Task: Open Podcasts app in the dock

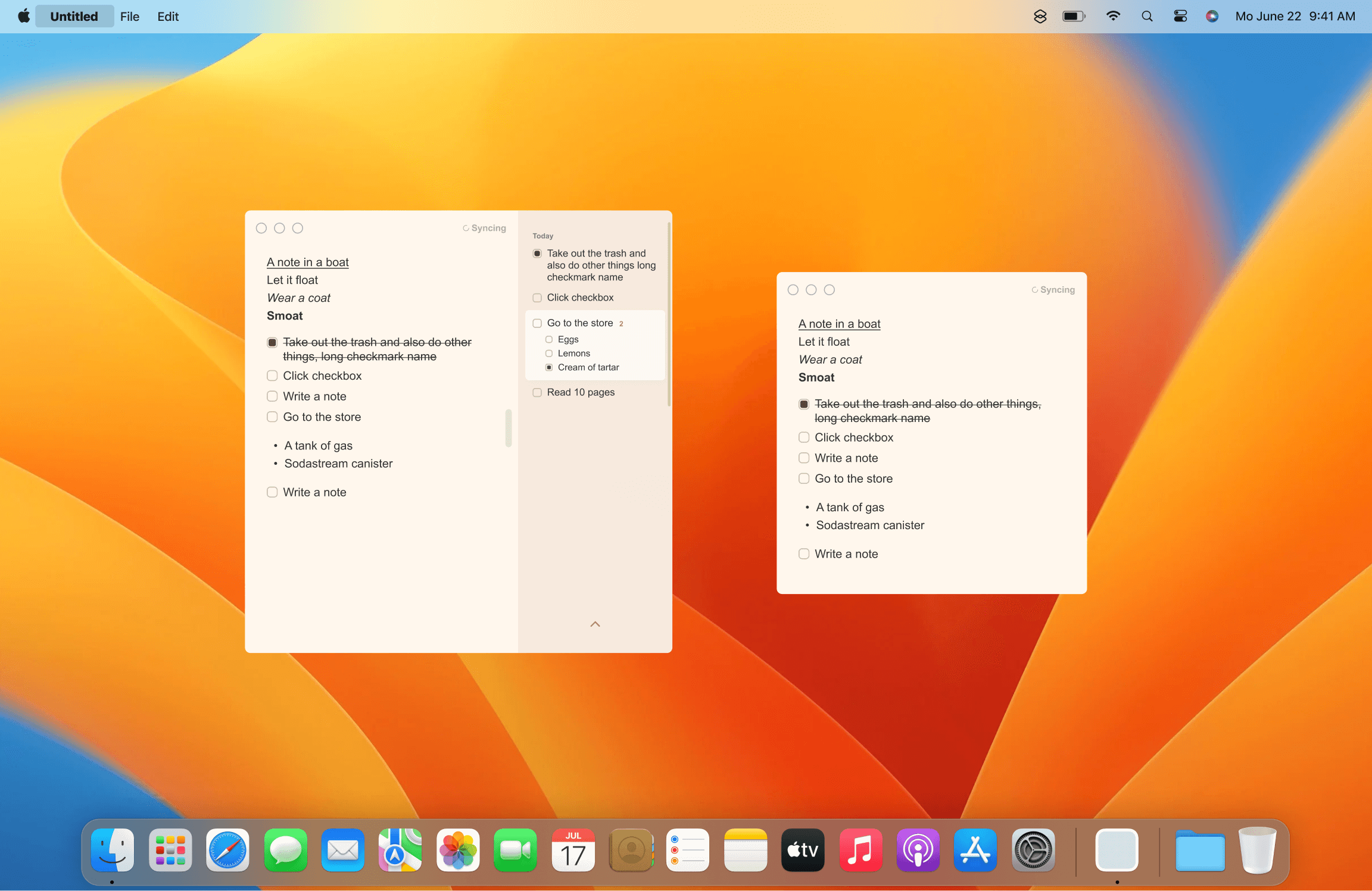Action: [x=918, y=850]
